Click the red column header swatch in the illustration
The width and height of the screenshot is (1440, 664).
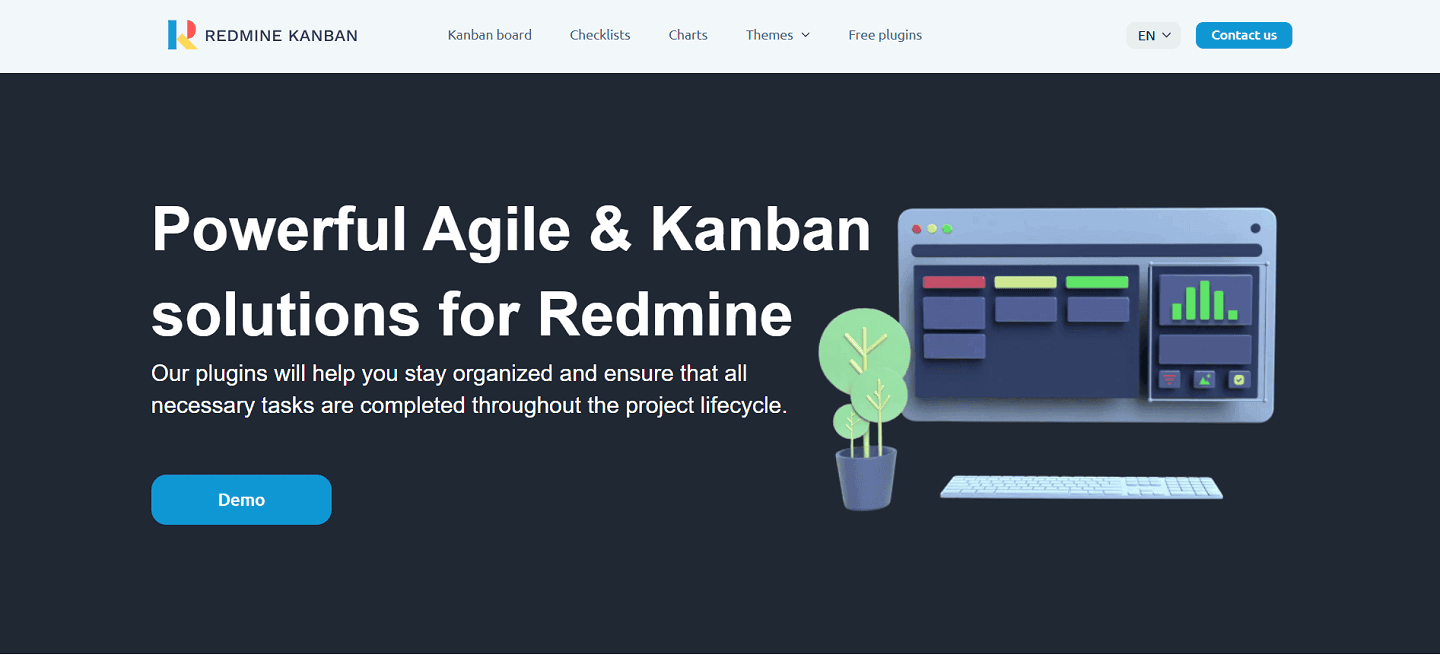pyautogui.click(x=953, y=282)
